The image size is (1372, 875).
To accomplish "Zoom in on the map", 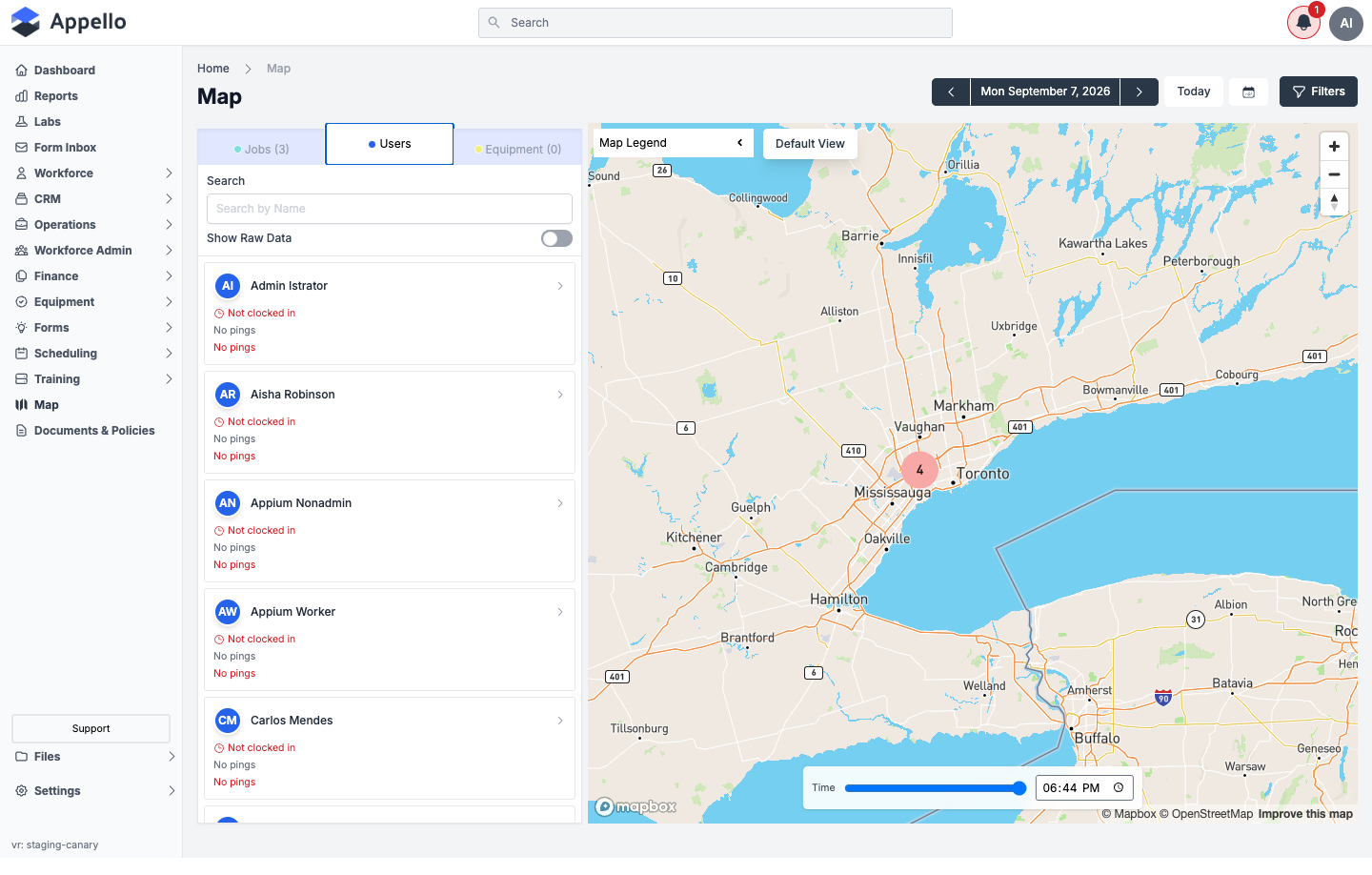I will (x=1334, y=147).
